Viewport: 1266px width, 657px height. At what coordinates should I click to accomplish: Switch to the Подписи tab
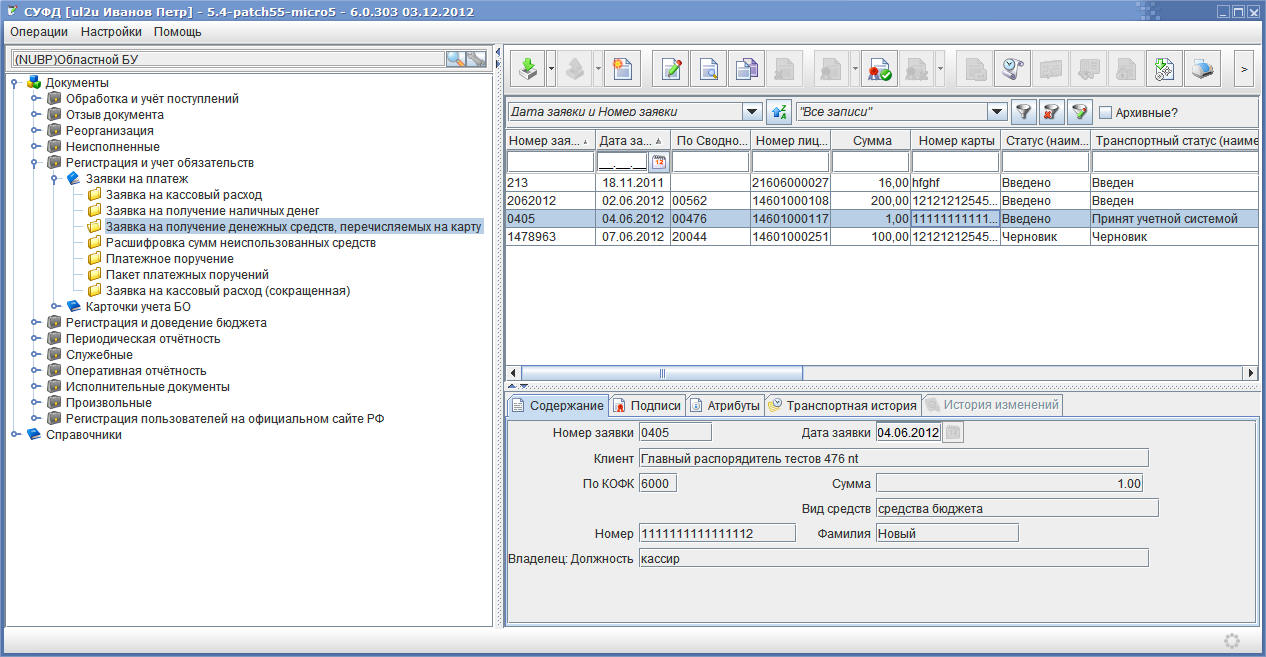(x=646, y=405)
